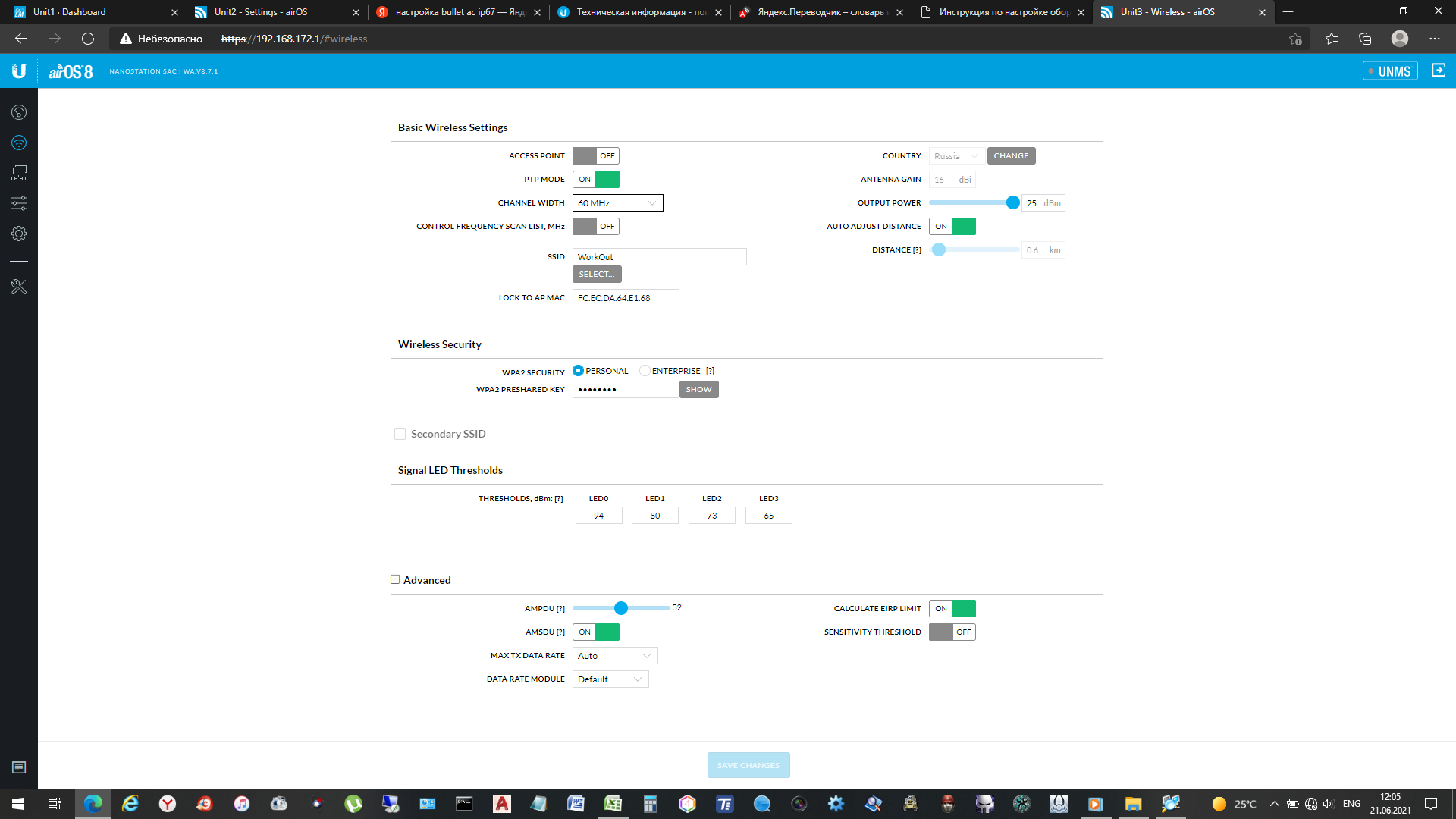Viewport: 1456px width, 819px height.
Task: Select the Personal WPA2 security option
Action: pyautogui.click(x=578, y=371)
